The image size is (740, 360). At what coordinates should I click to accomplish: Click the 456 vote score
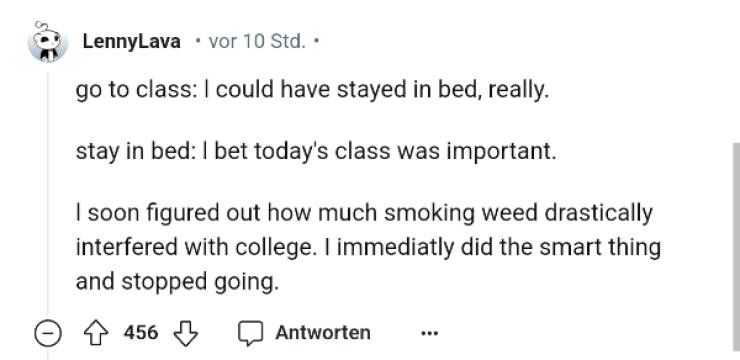[141, 333]
